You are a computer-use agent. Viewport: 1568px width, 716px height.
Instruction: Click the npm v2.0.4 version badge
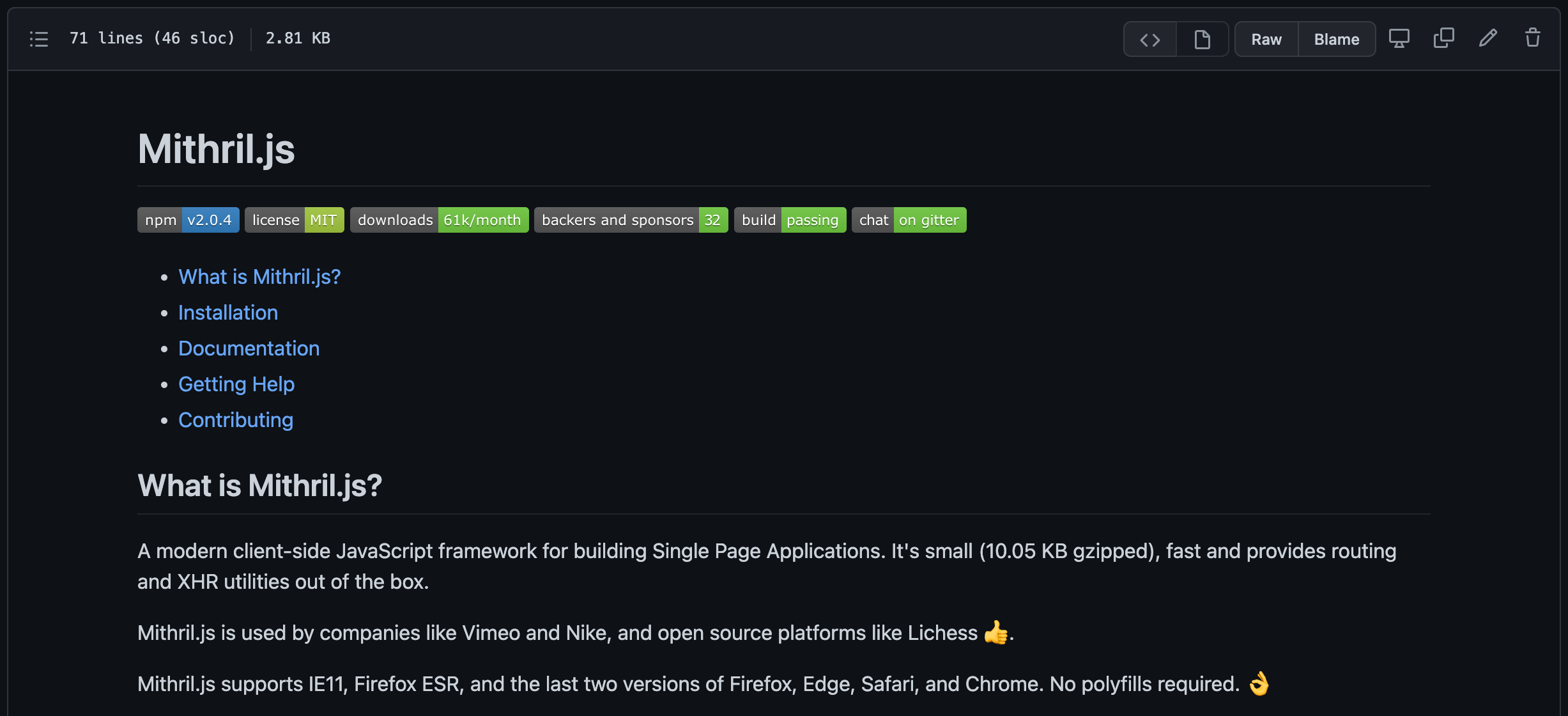(188, 219)
